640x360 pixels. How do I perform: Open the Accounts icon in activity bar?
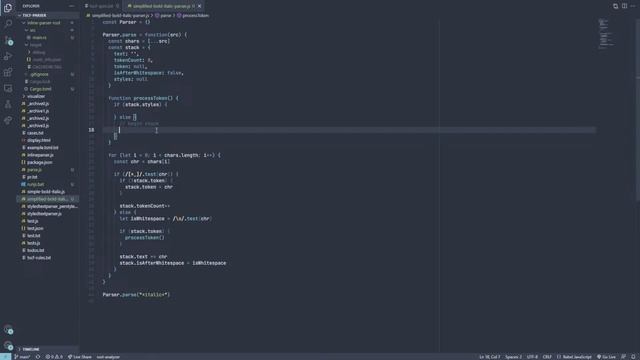point(8,330)
